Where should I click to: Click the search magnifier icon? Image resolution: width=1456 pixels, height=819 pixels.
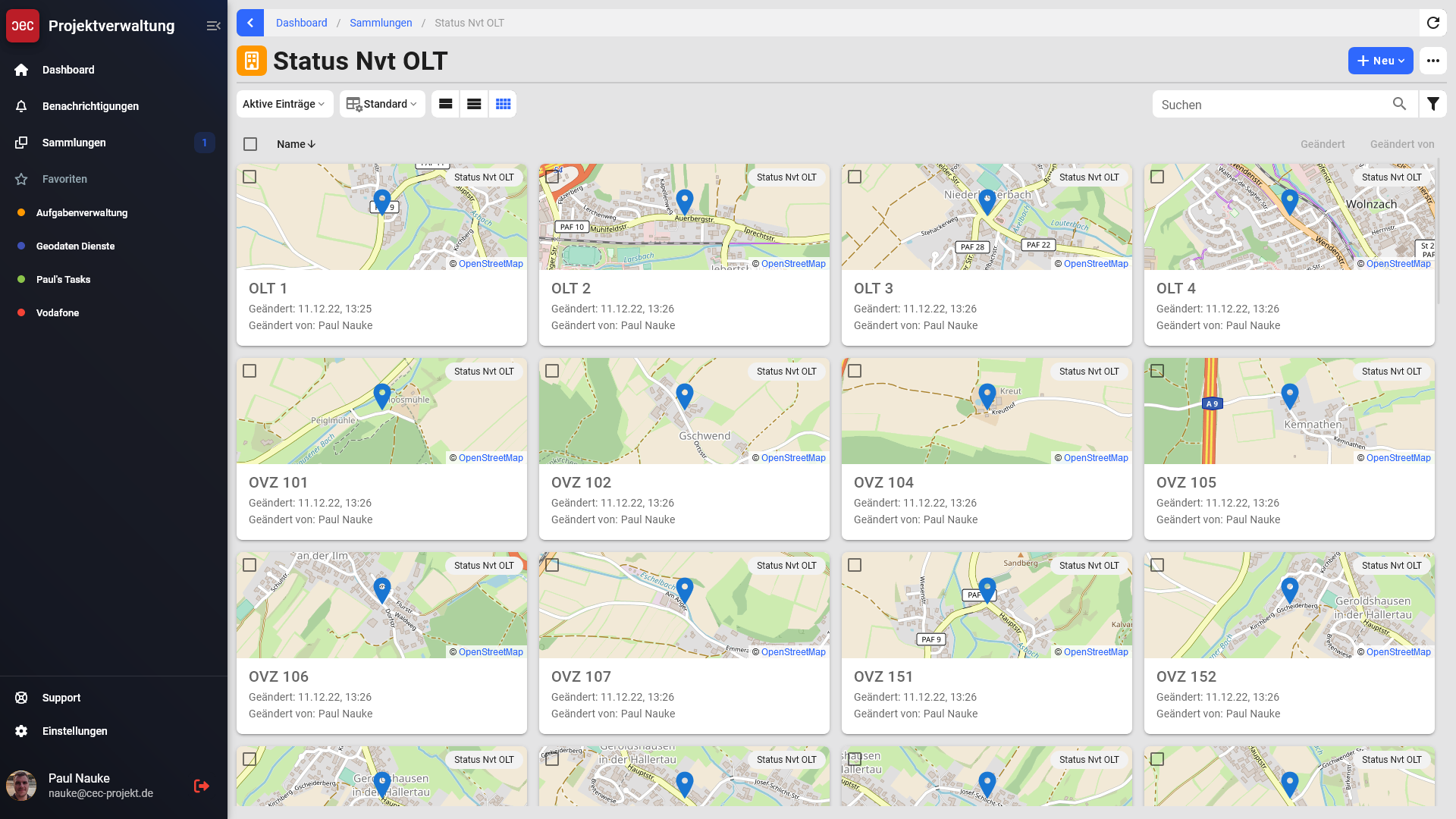[x=1399, y=104]
